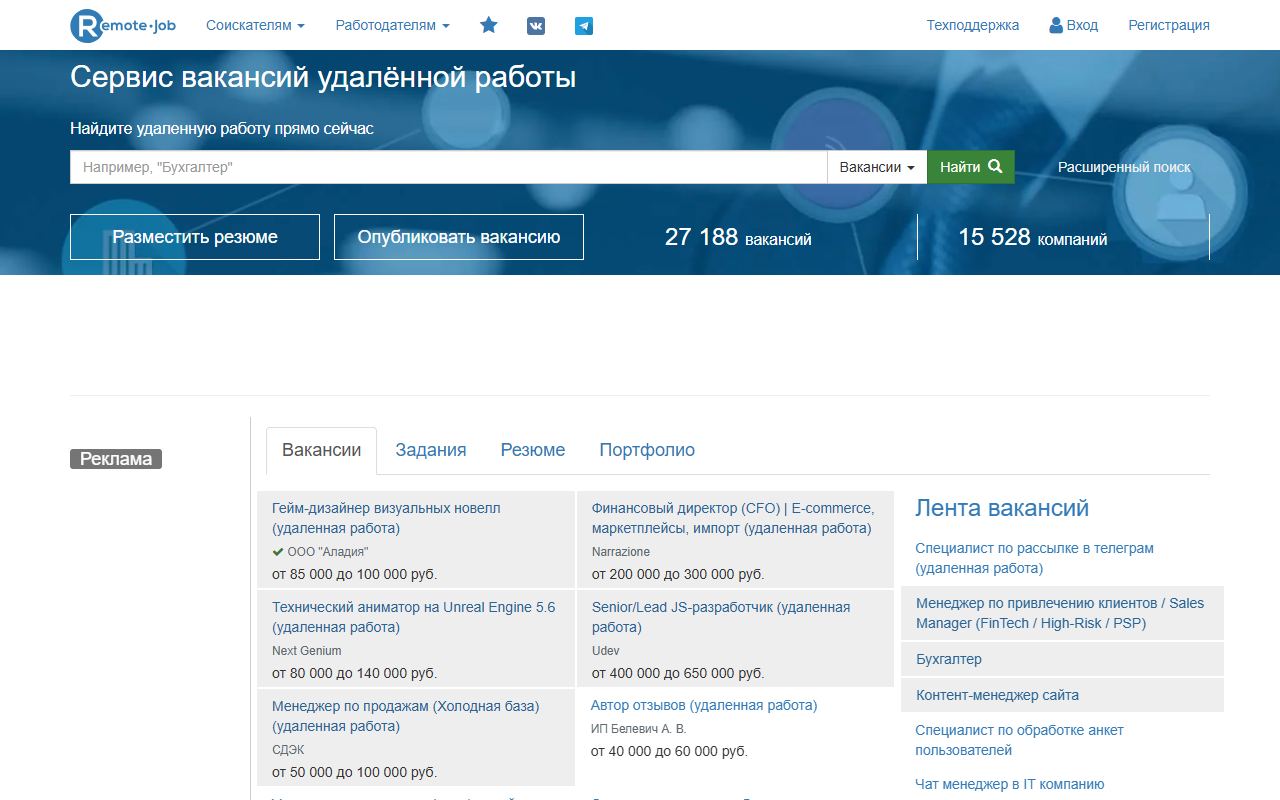Open Техподдержка link
Viewport: 1280px width, 800px height.
(973, 25)
